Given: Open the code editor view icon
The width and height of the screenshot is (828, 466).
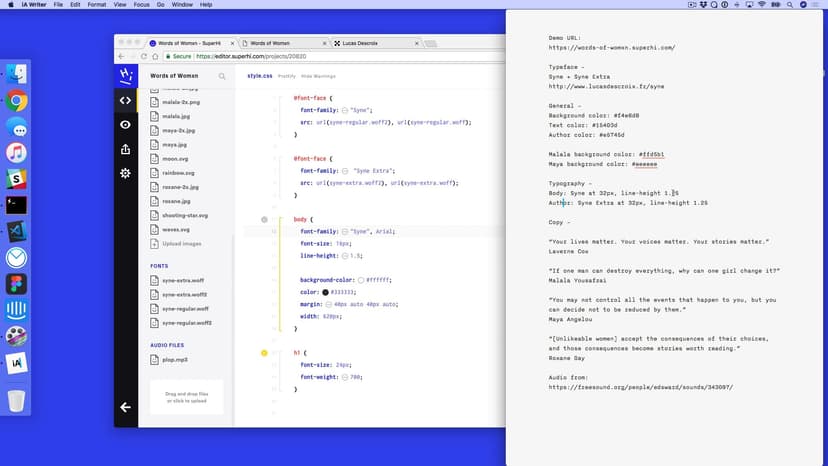Looking at the screenshot, I should point(125,100).
